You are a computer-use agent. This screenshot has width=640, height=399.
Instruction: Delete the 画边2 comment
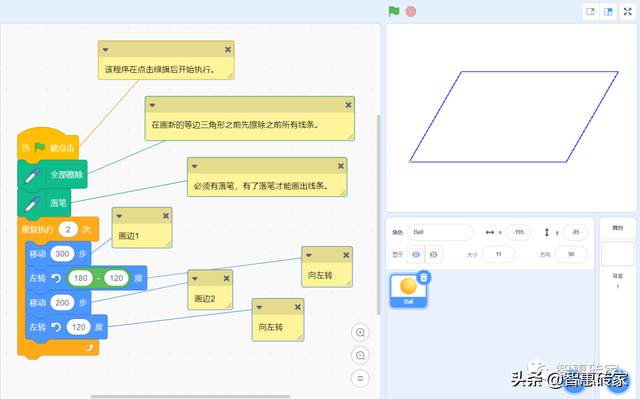227,278
